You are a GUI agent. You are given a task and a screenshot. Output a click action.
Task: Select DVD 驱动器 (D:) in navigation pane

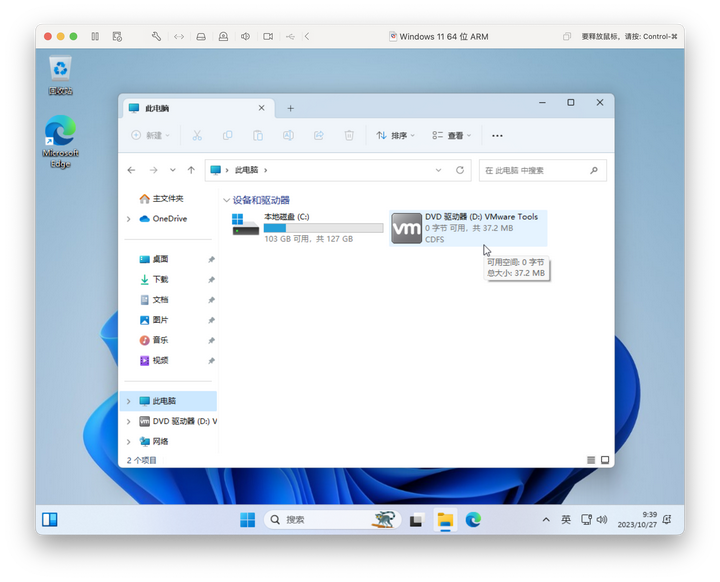pyautogui.click(x=178, y=421)
